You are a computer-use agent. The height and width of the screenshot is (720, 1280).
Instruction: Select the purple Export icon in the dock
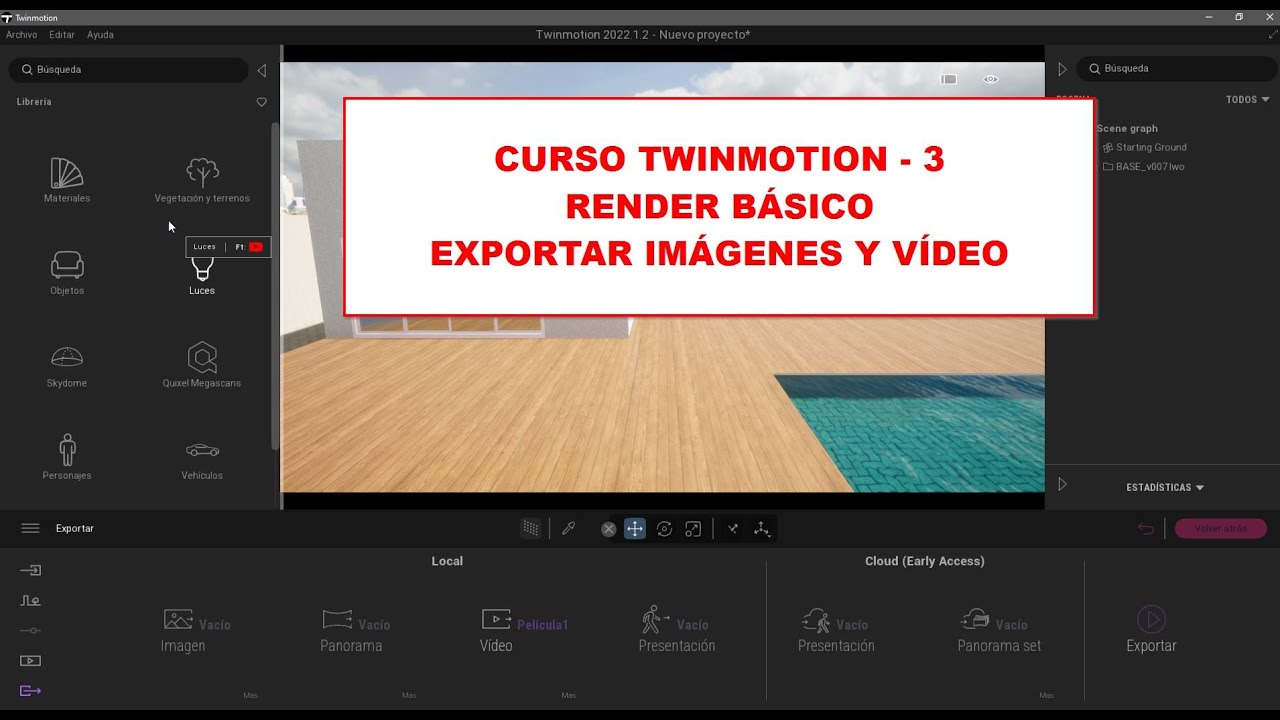pyautogui.click(x=31, y=690)
